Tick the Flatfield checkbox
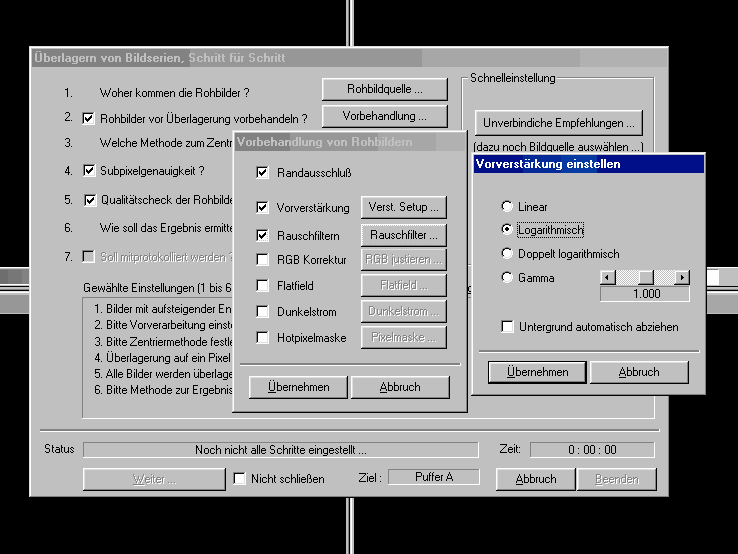Image resolution: width=738 pixels, height=554 pixels. pos(263,286)
